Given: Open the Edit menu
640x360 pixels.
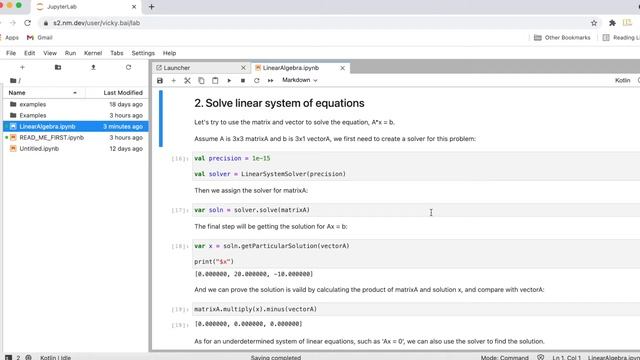Looking at the screenshot, I should (29, 53).
